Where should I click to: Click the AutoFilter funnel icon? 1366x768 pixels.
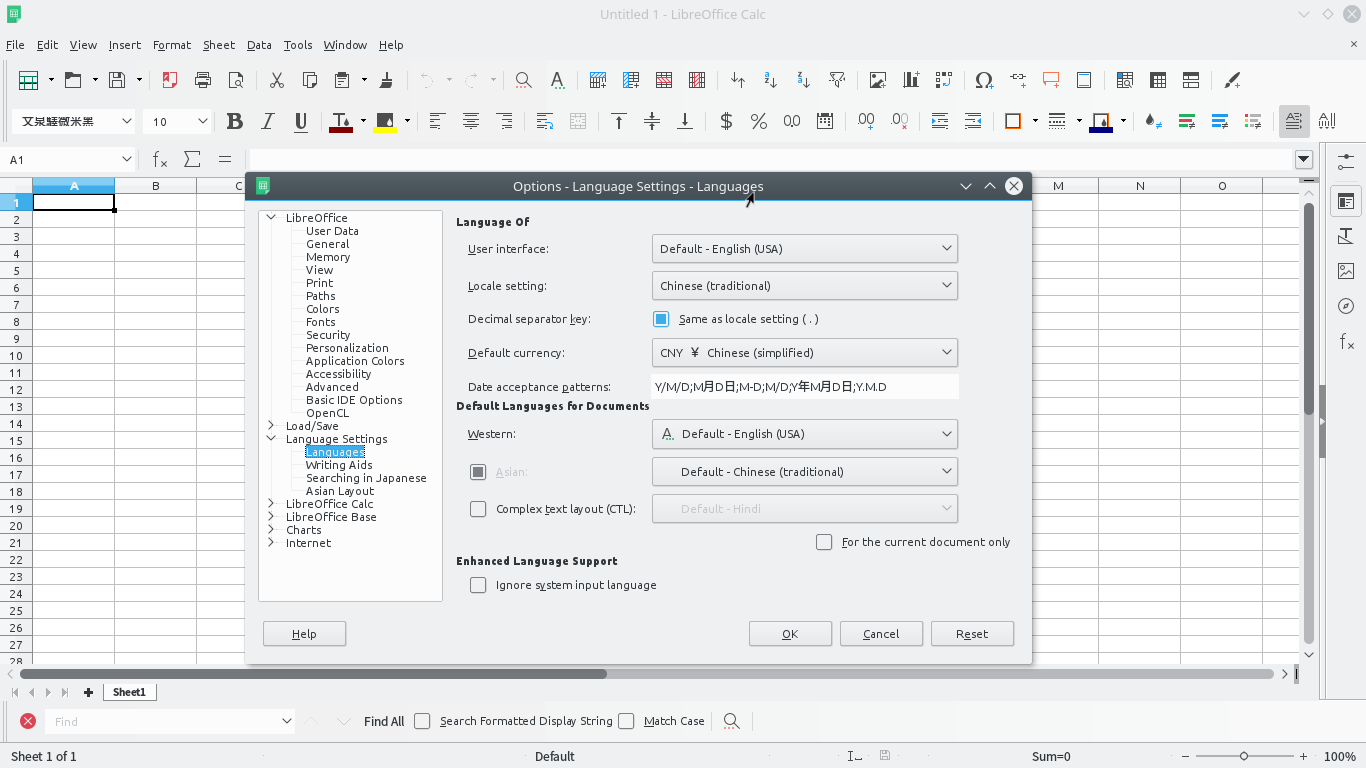pyautogui.click(x=837, y=80)
